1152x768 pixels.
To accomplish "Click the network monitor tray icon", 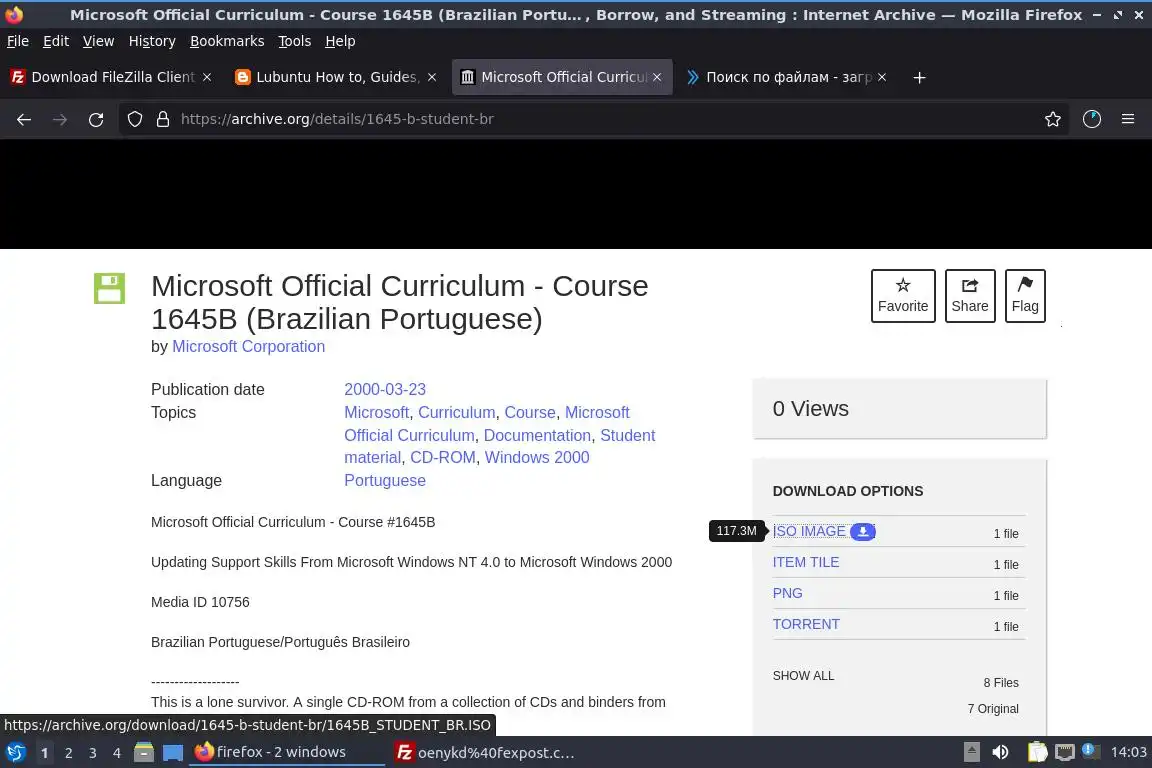I will pos(1065,752).
